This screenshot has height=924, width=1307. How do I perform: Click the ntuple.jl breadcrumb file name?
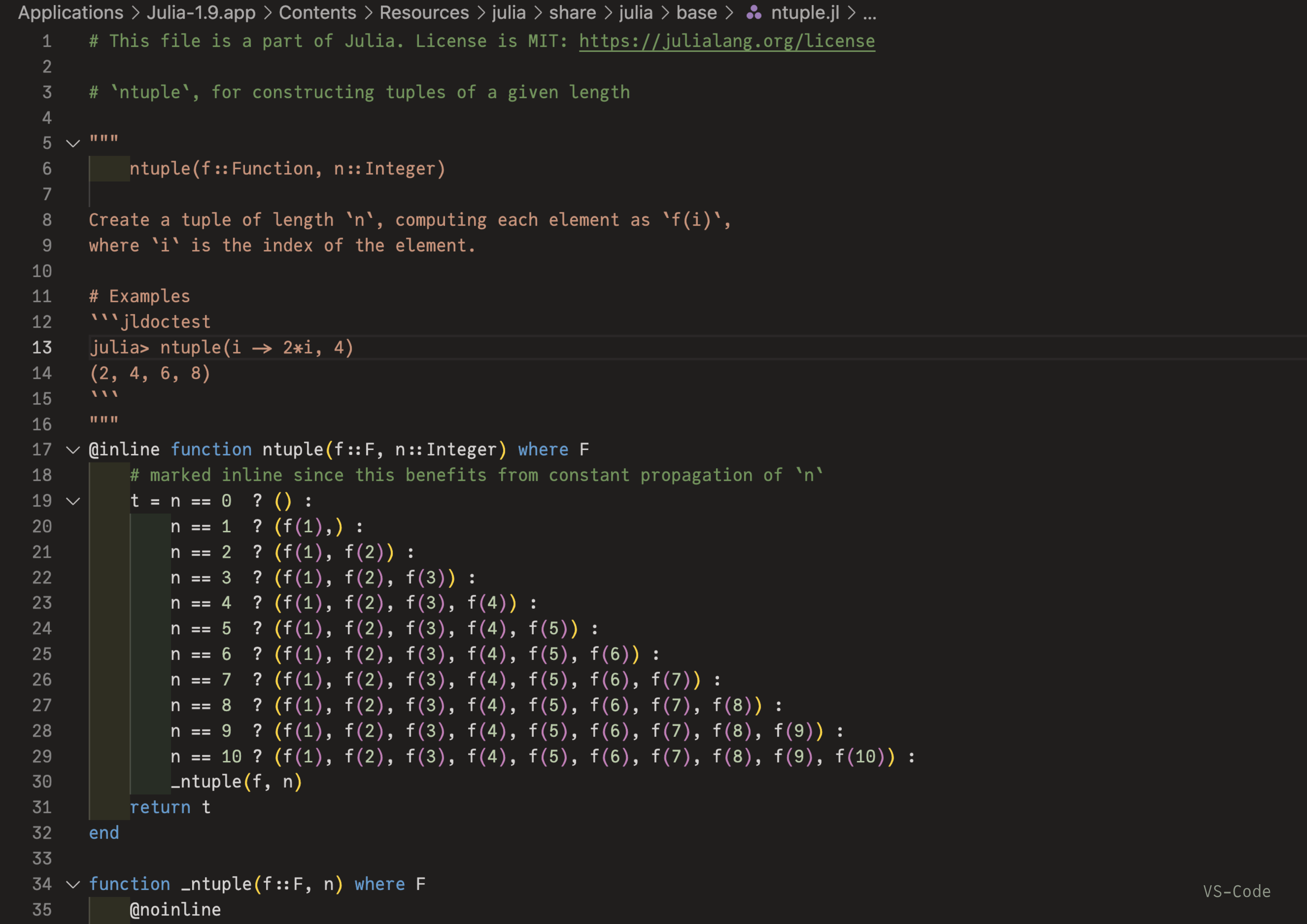805,13
